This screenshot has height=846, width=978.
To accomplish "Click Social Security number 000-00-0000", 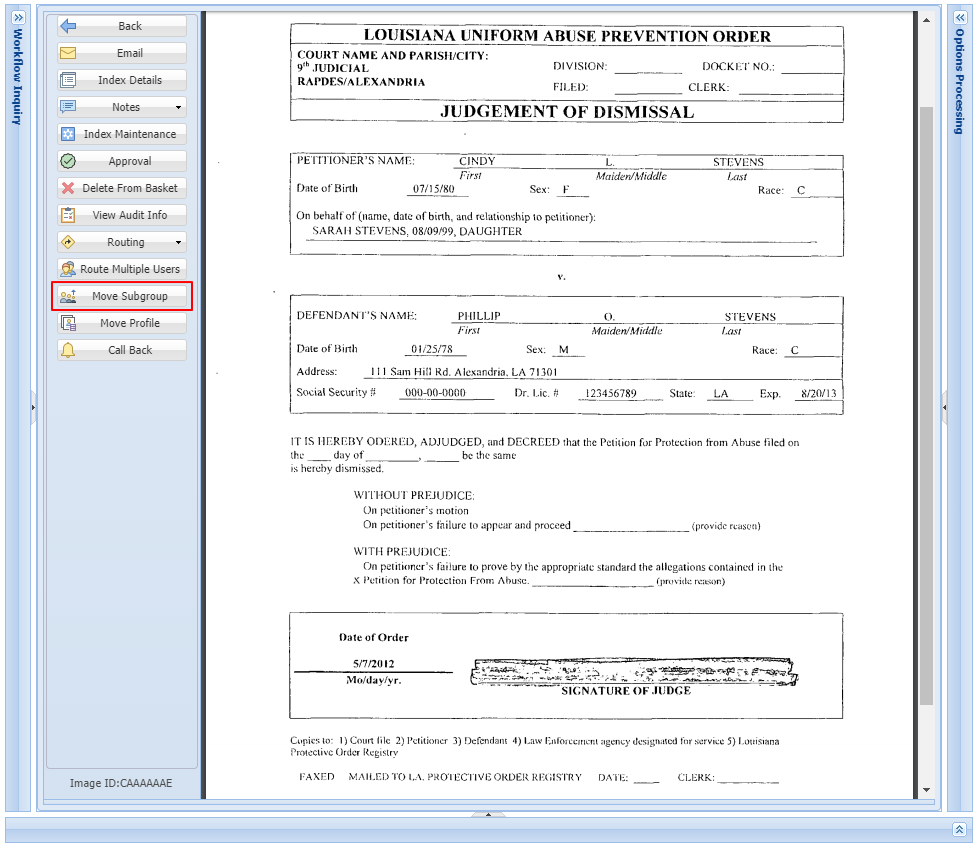I will pyautogui.click(x=435, y=393).
